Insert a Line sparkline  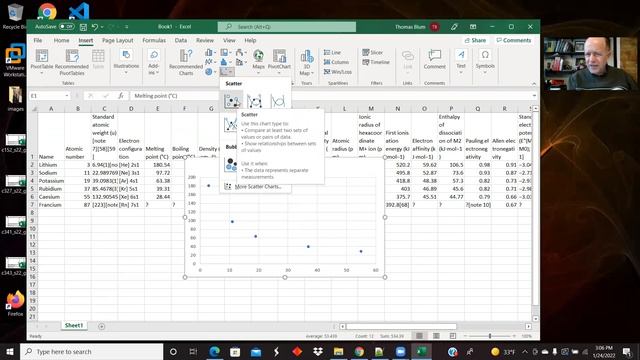pyautogui.click(x=332, y=53)
